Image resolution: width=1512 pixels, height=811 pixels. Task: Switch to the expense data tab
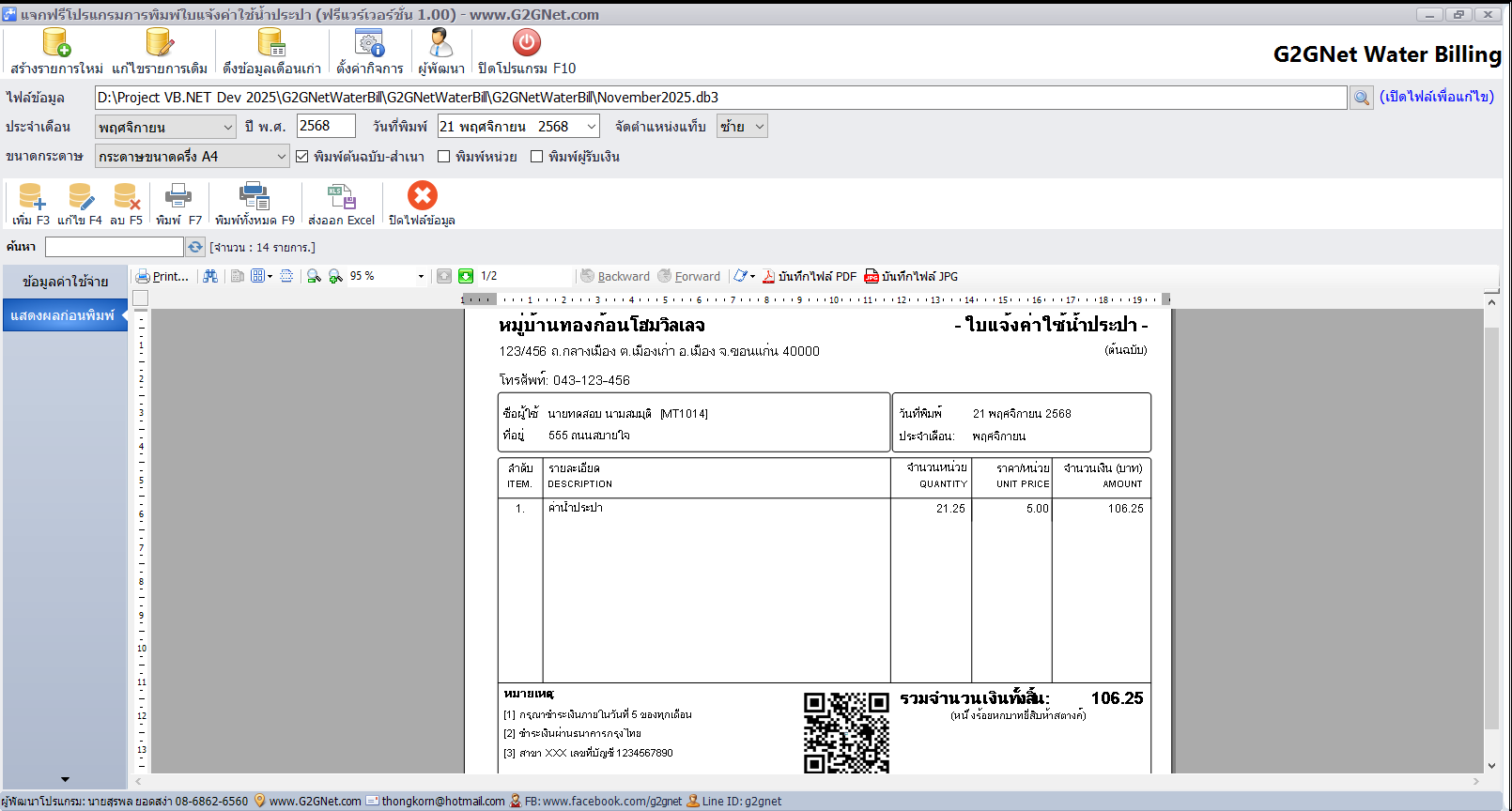pos(65,282)
